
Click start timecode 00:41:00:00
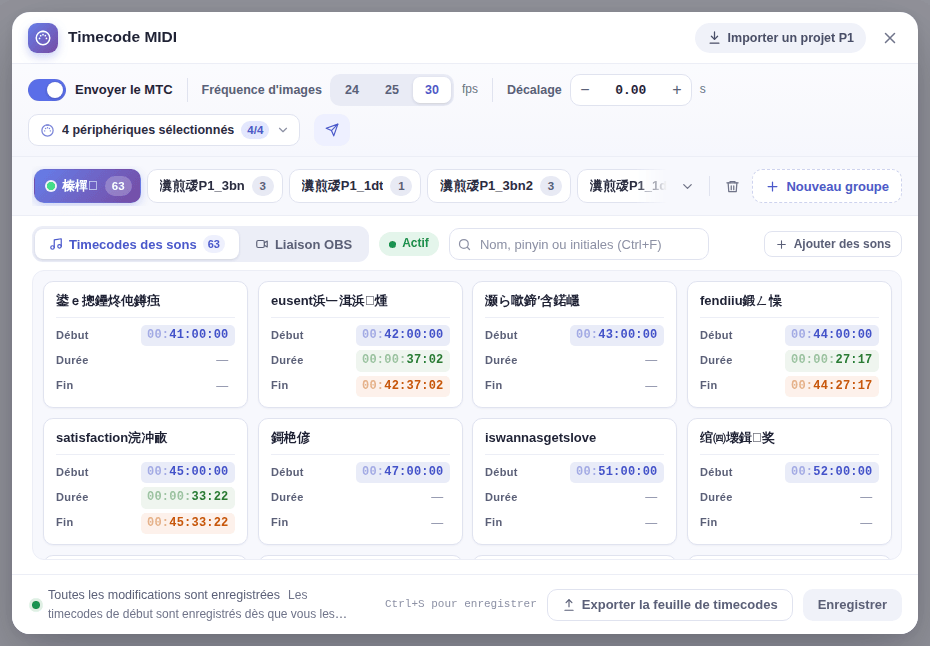point(187,335)
